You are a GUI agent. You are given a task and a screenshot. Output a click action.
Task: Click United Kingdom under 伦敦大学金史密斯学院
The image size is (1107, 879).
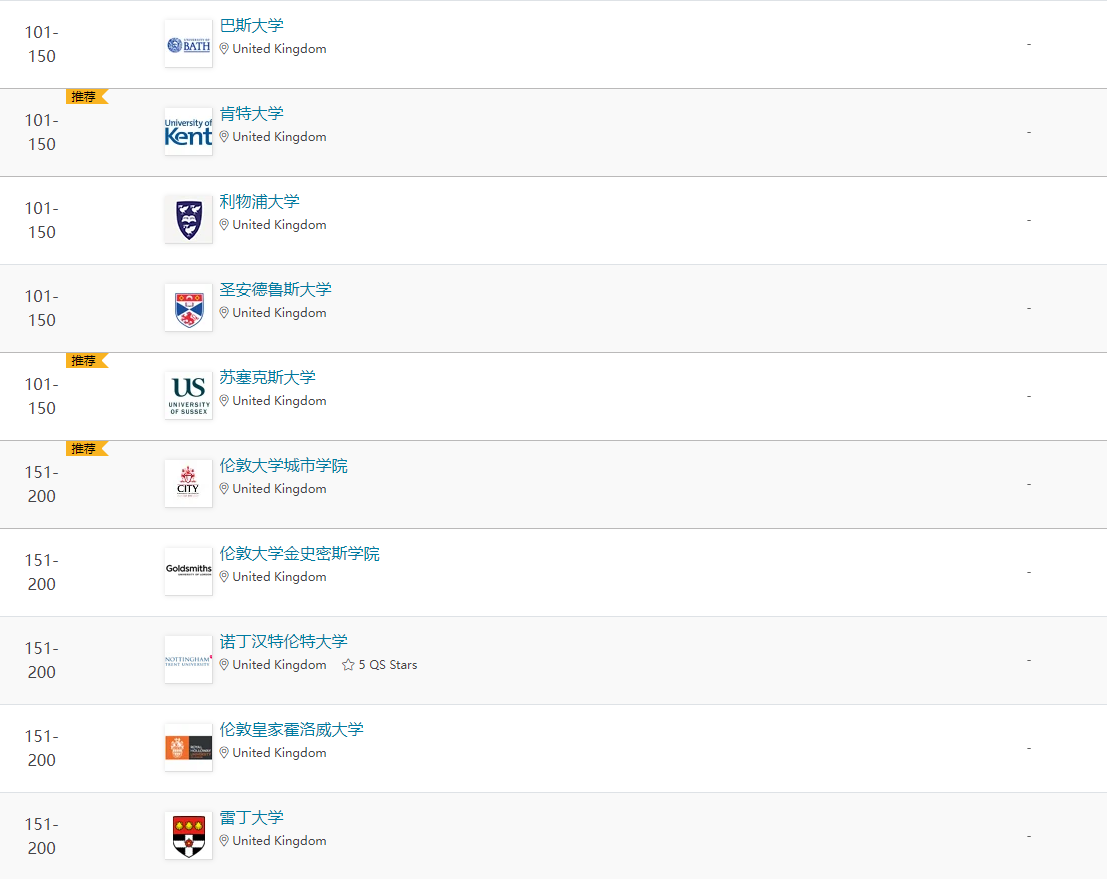pyautogui.click(x=280, y=577)
